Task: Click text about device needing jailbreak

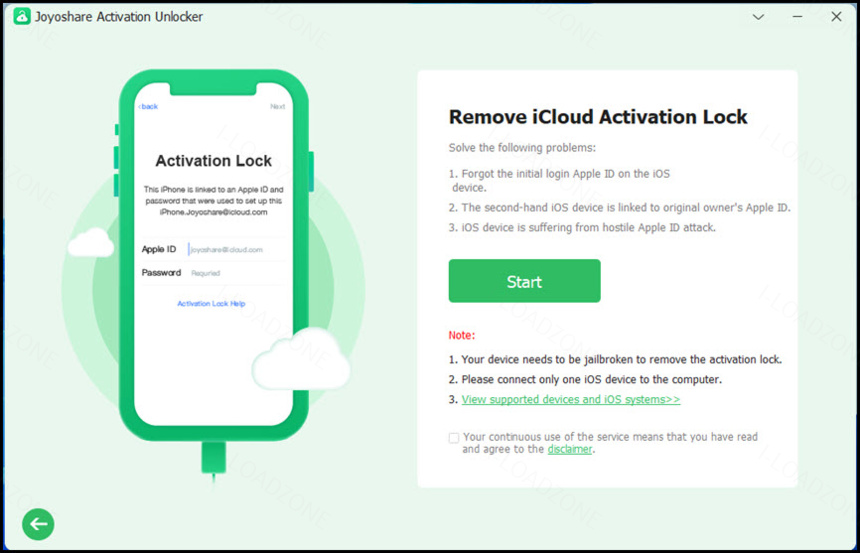Action: [615, 360]
